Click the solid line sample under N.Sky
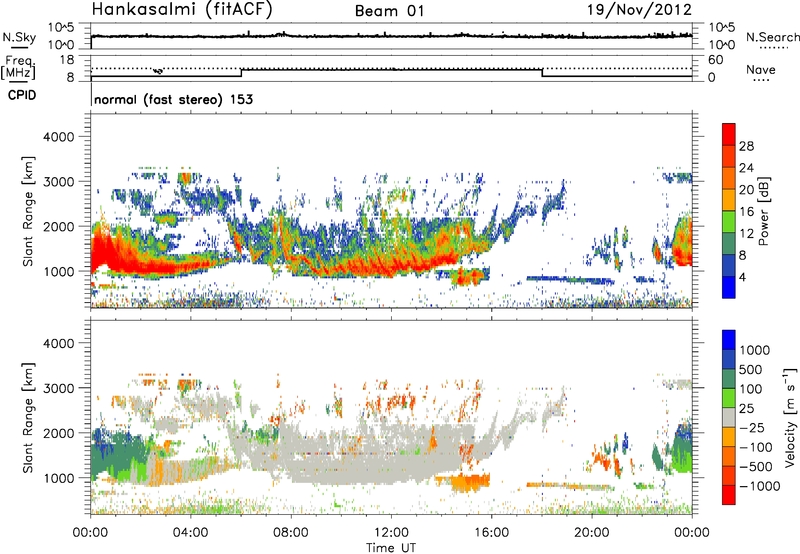This screenshot has height=554, width=800. [19, 47]
